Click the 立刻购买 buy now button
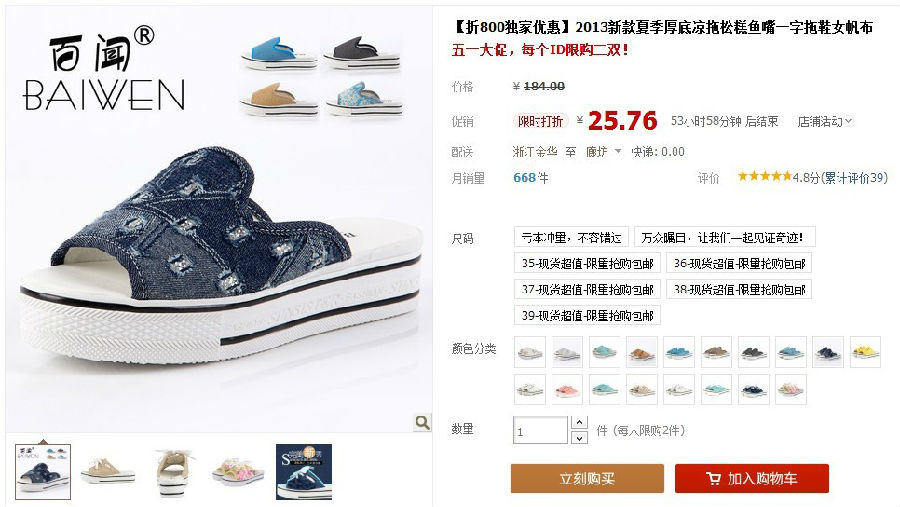The image size is (900, 507). tap(587, 478)
